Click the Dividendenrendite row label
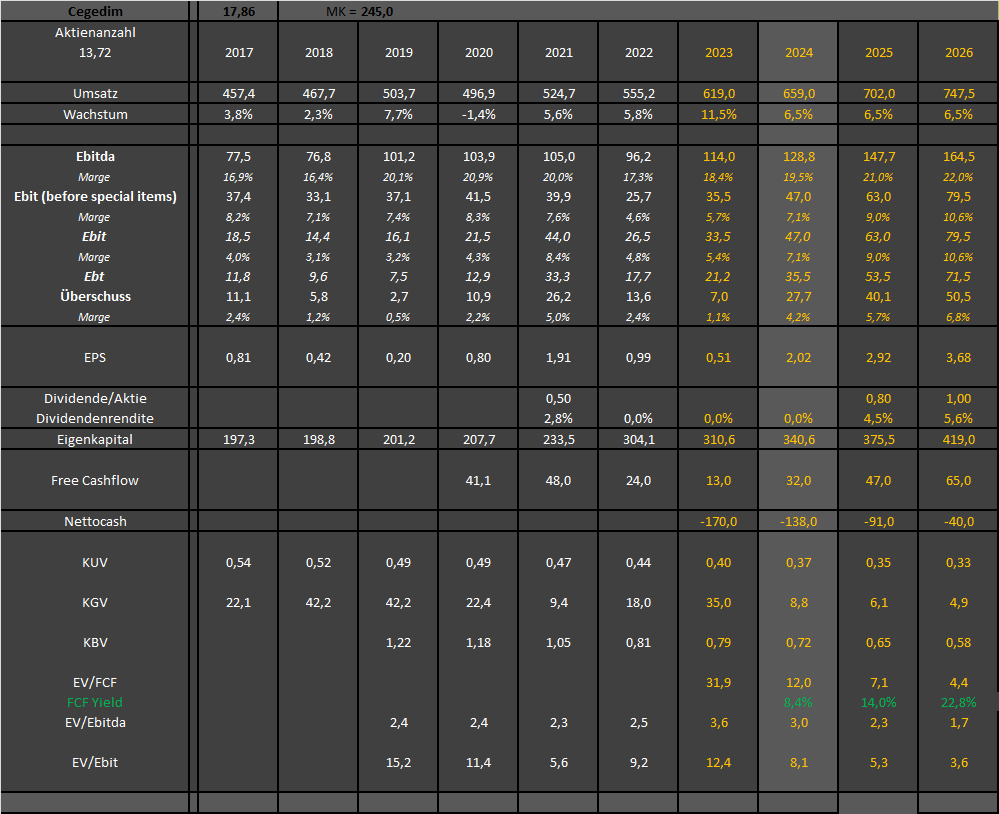The height and width of the screenshot is (814, 999). coord(95,418)
